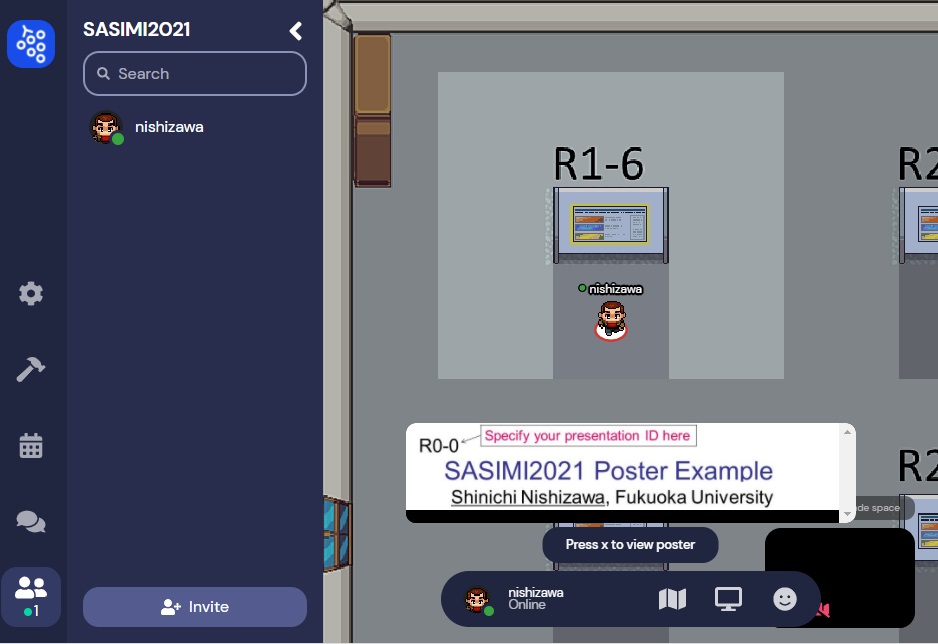Click the Invite button
This screenshot has width=938, height=644.
(195, 607)
